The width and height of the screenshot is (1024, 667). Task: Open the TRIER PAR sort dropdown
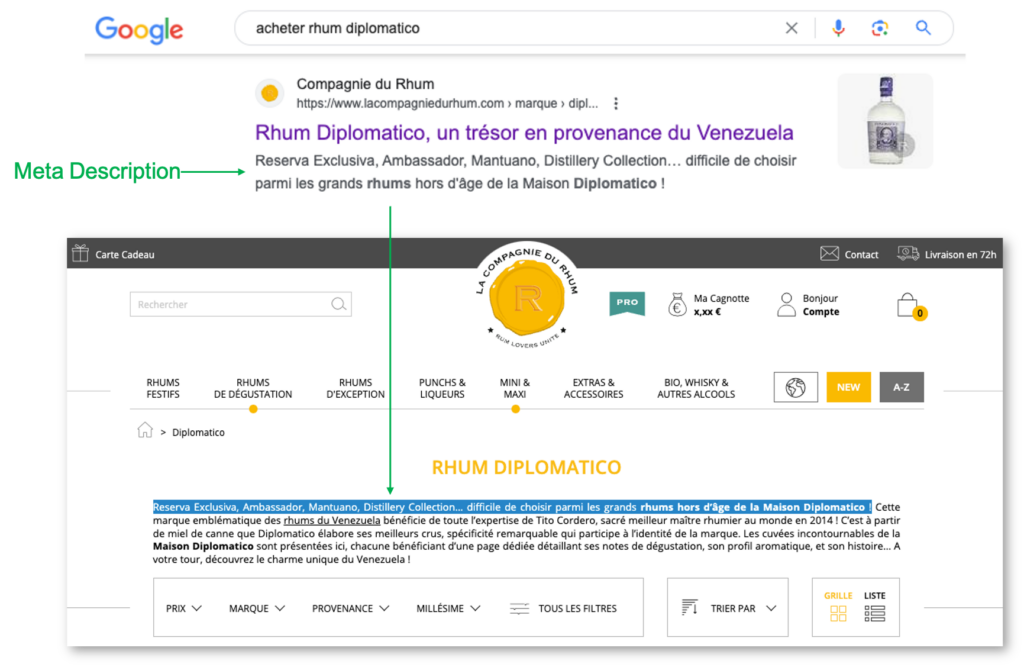point(743,608)
